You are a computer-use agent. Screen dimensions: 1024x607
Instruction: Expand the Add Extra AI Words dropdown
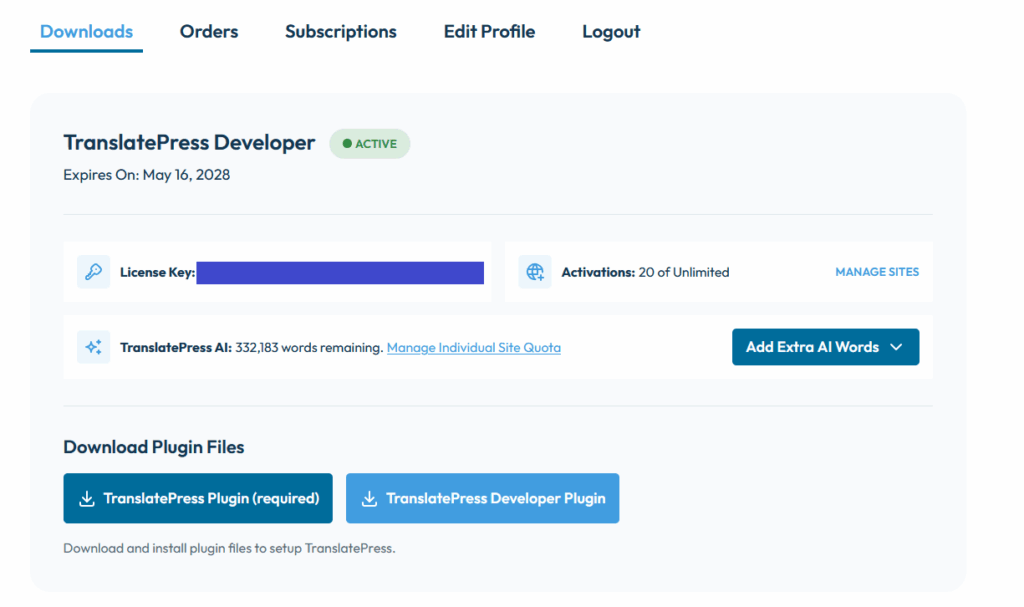pyautogui.click(x=825, y=347)
